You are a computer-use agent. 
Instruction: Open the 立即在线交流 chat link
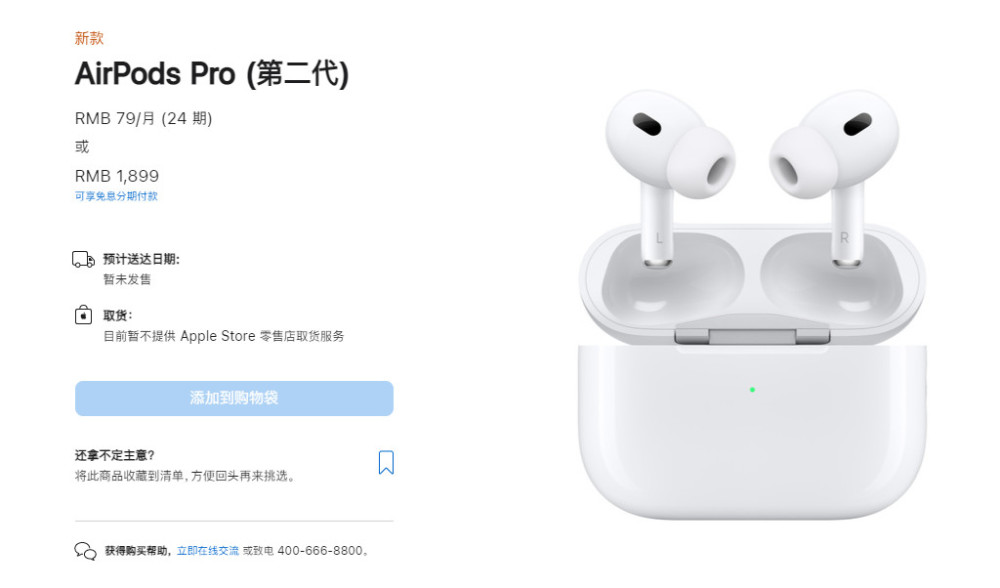coord(207,550)
